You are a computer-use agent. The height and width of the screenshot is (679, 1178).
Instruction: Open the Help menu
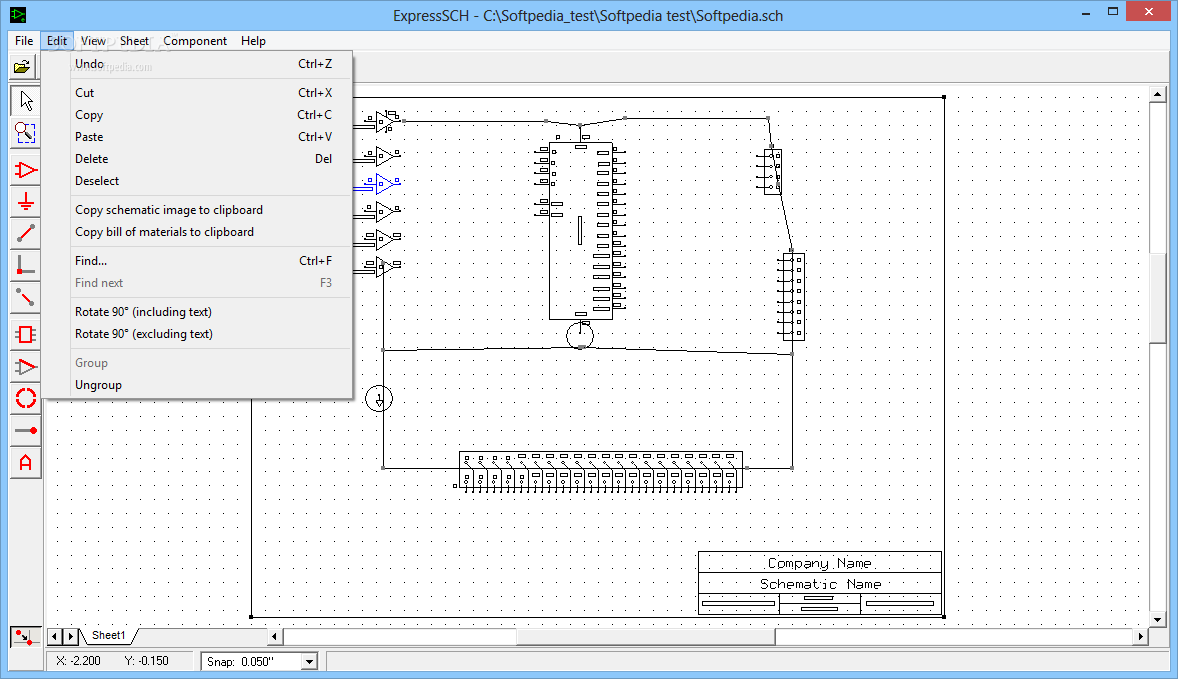(253, 41)
